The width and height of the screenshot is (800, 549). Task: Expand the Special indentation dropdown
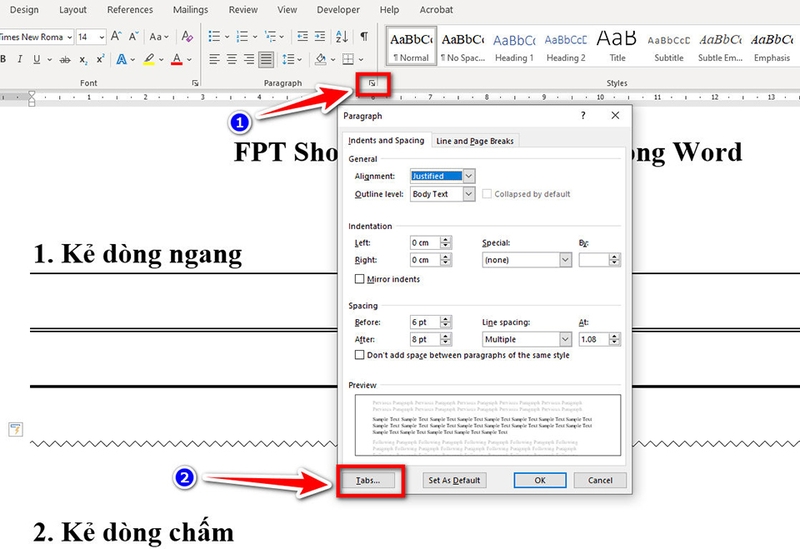(565, 260)
